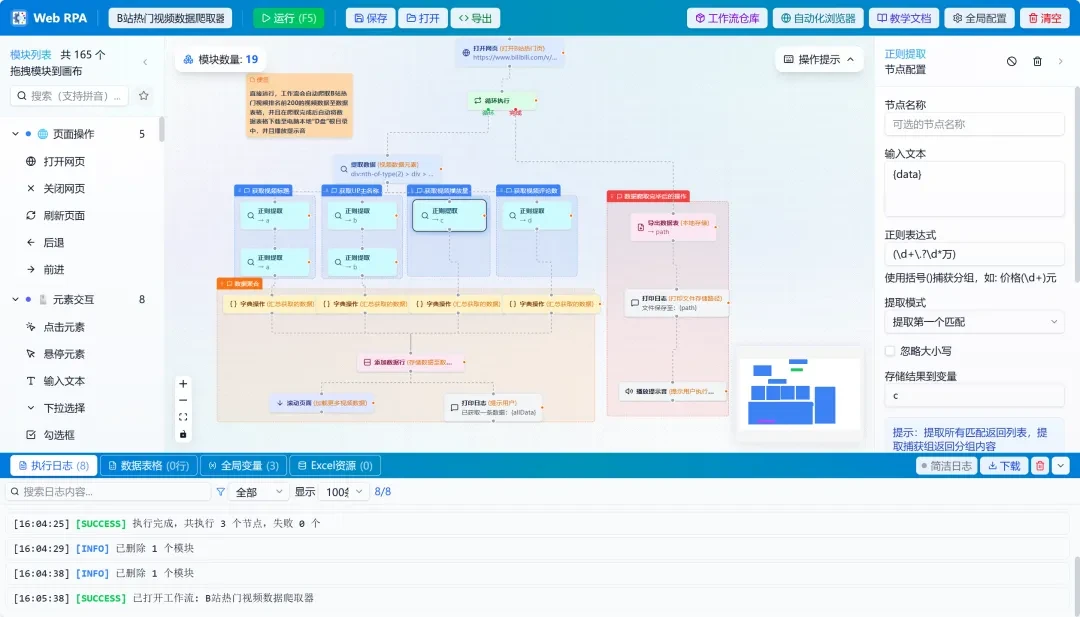The width and height of the screenshot is (1080, 617).
Task: Clear the canvas with 清空
Action: pos(1044,19)
